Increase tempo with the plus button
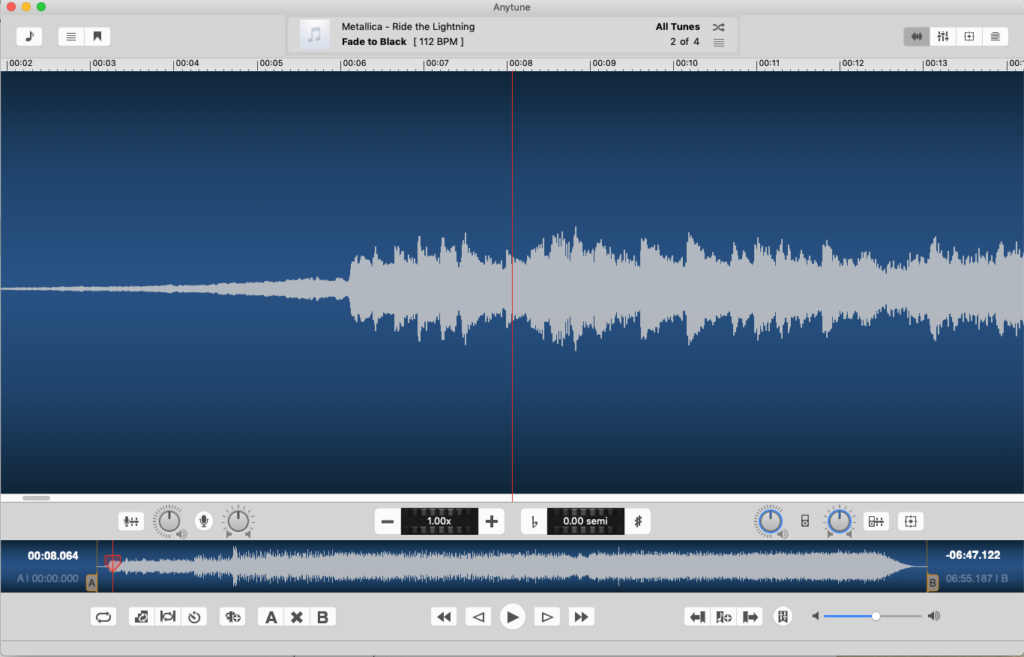The image size is (1024, 657). 491,521
